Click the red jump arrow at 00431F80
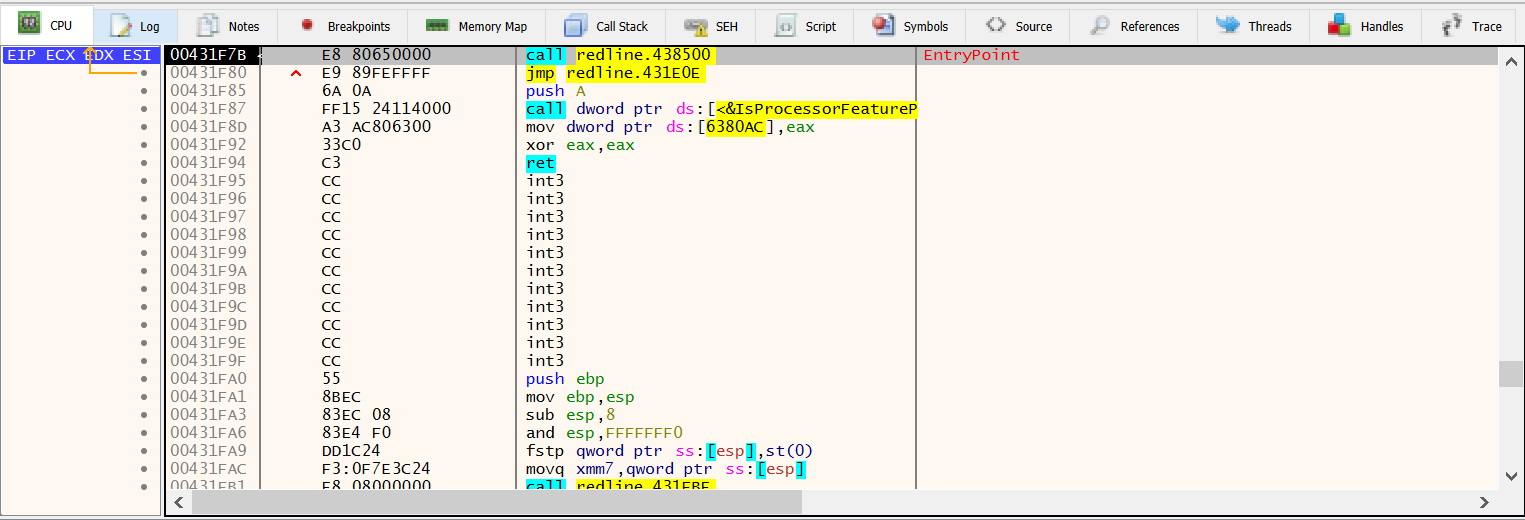The image size is (1525, 520). point(295,73)
